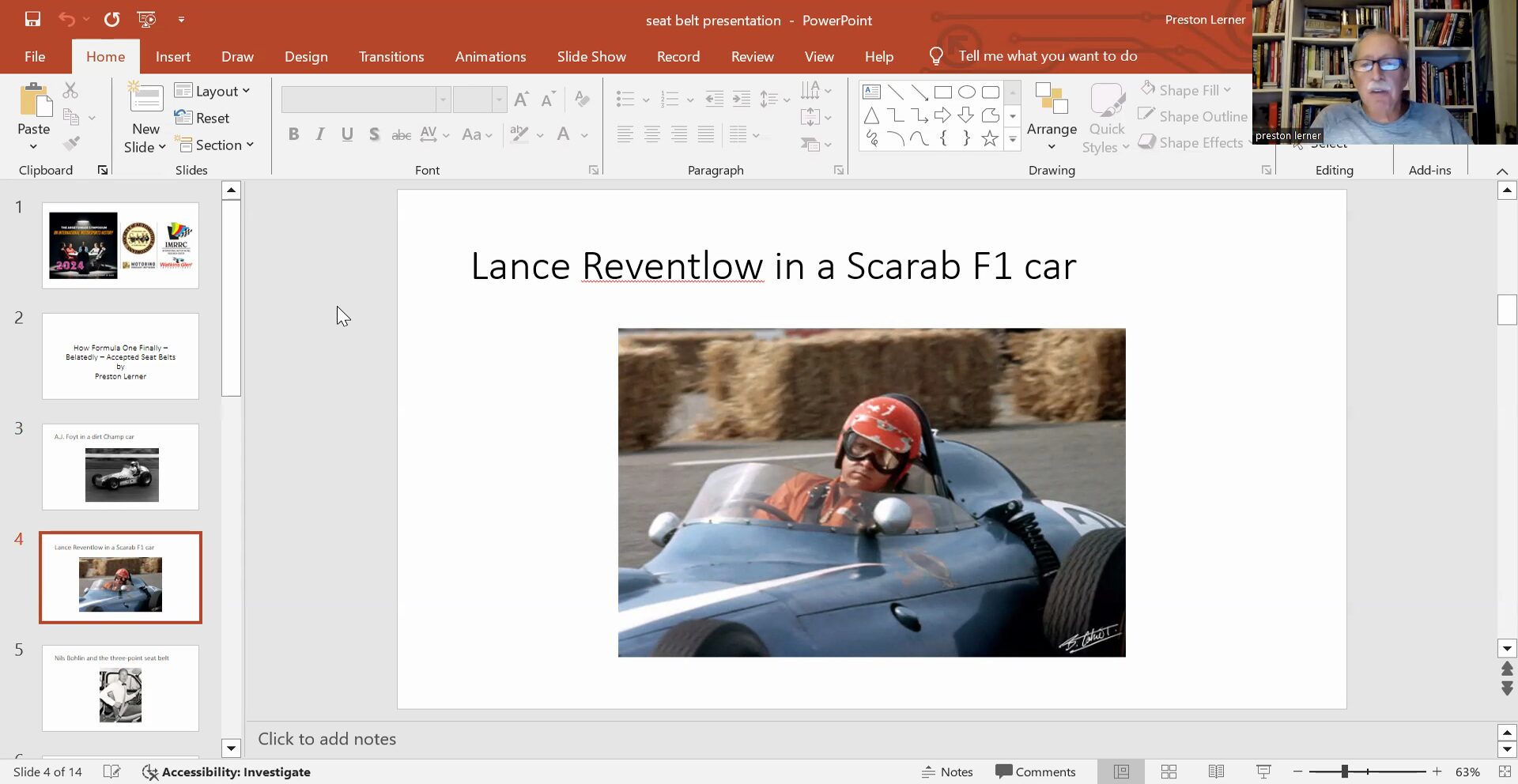1518x784 pixels.
Task: Open Reading View from status bar
Action: pyautogui.click(x=1216, y=771)
